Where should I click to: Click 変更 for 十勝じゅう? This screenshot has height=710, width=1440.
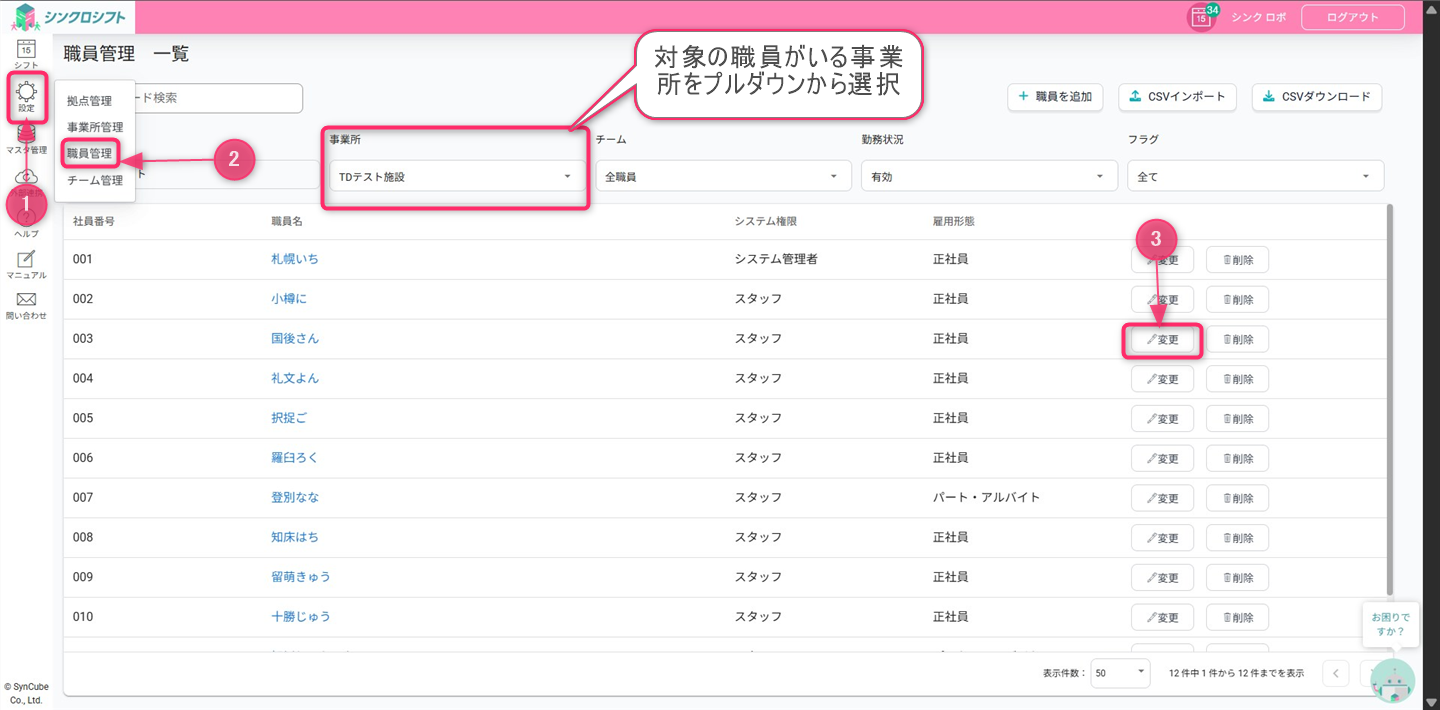pyautogui.click(x=1162, y=617)
